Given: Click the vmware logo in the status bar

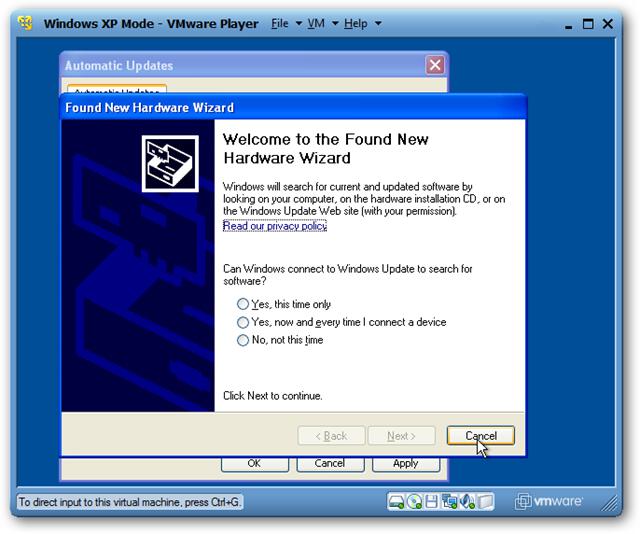Looking at the screenshot, I should 551,501.
